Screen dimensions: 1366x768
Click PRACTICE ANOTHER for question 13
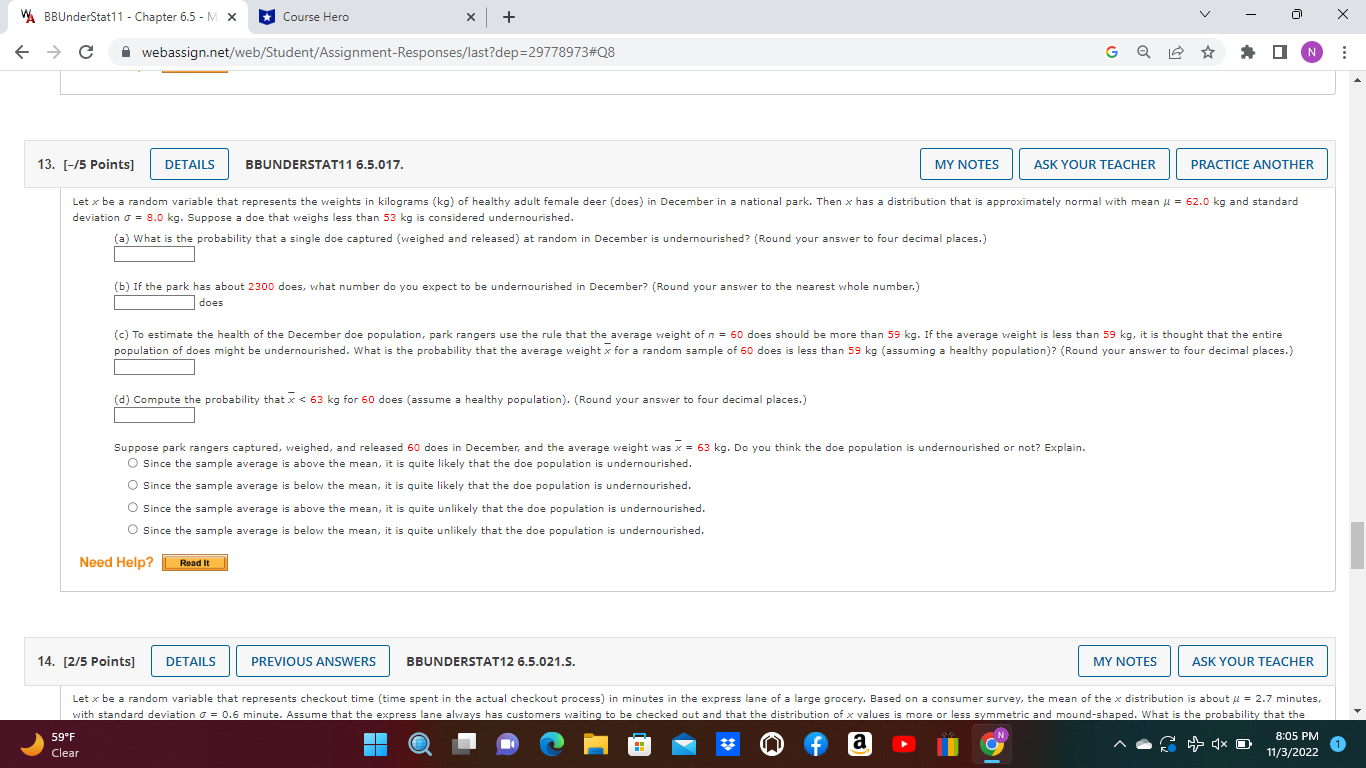point(1252,164)
